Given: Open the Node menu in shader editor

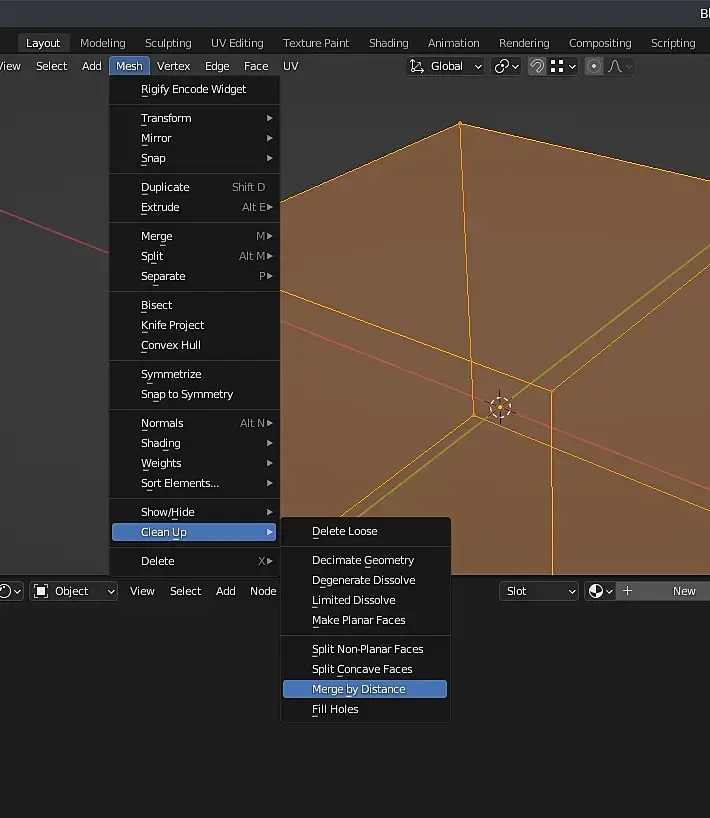Looking at the screenshot, I should 263,591.
